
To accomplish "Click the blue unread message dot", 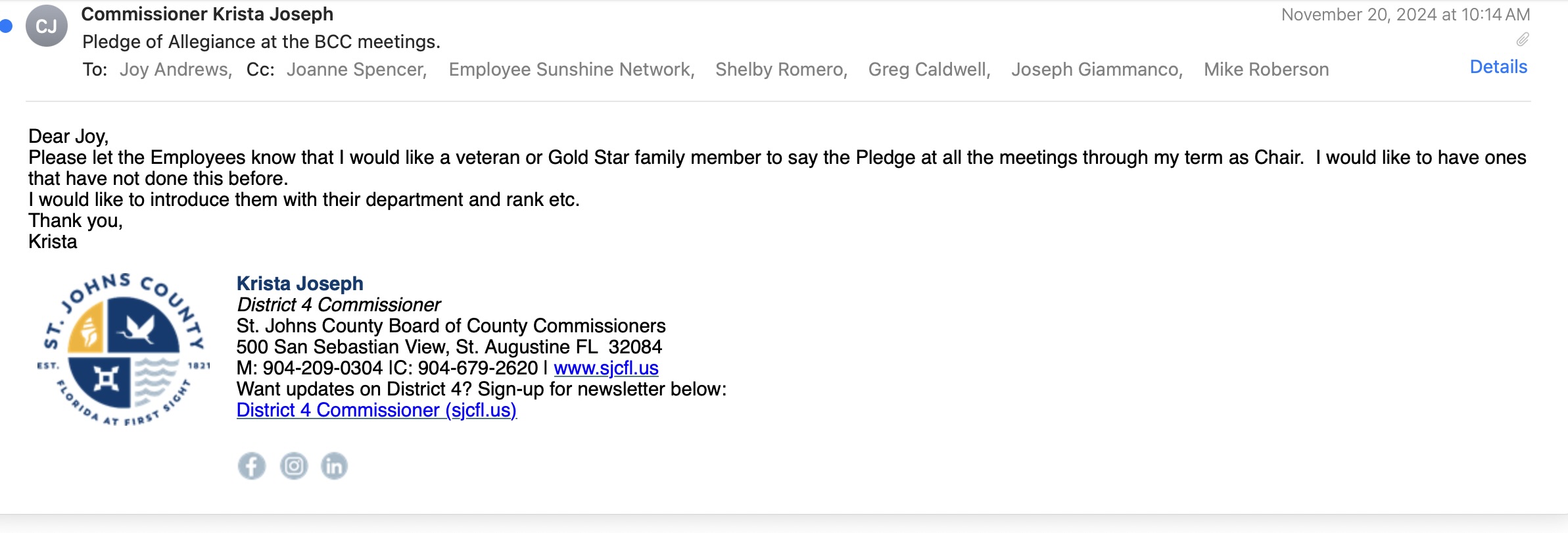I will (x=7, y=26).
